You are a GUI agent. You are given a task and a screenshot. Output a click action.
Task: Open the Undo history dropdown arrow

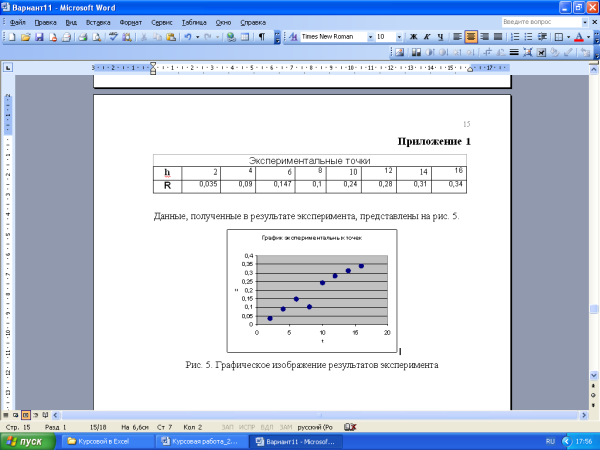[x=198, y=37]
